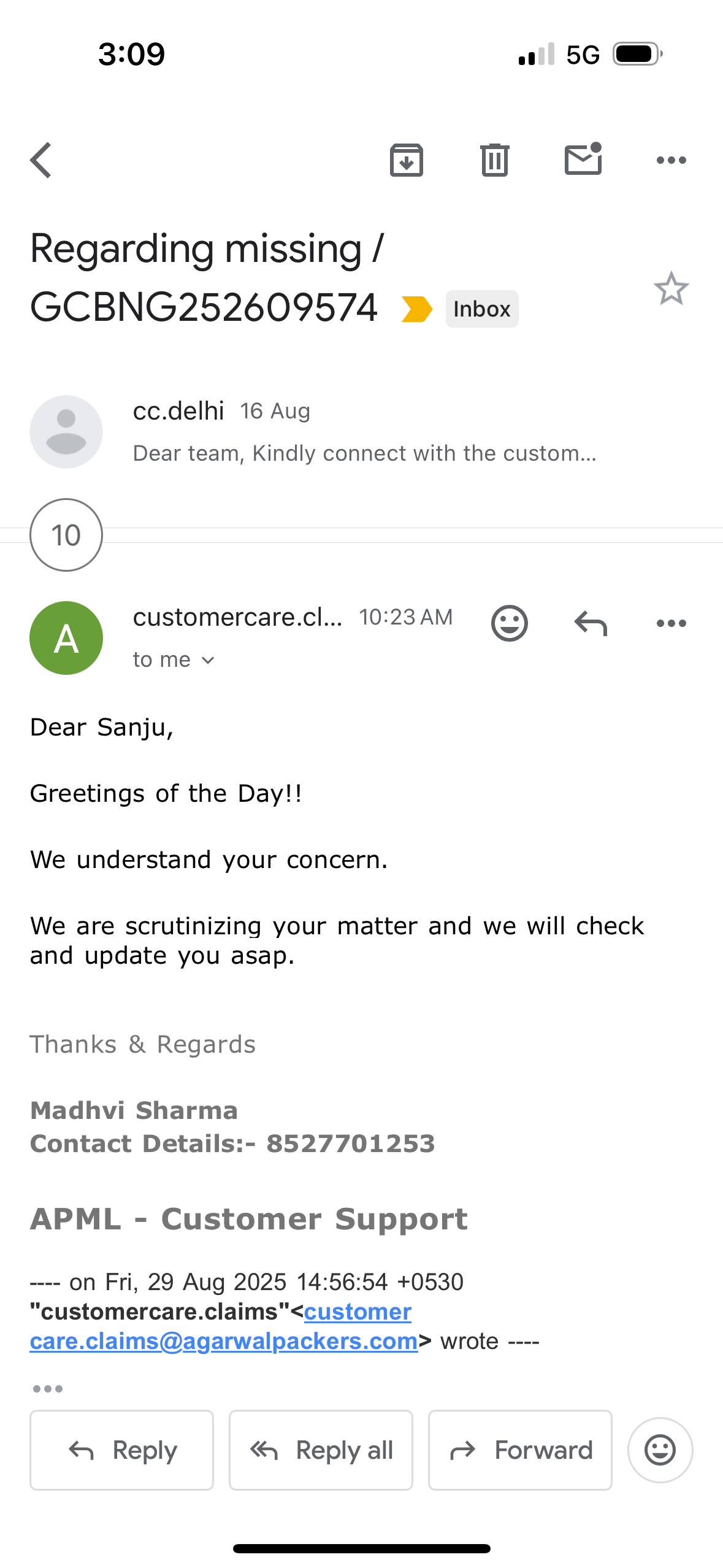Tap the green 'A' sender avatar
Image resolution: width=723 pixels, height=1568 pixels.
pos(66,638)
